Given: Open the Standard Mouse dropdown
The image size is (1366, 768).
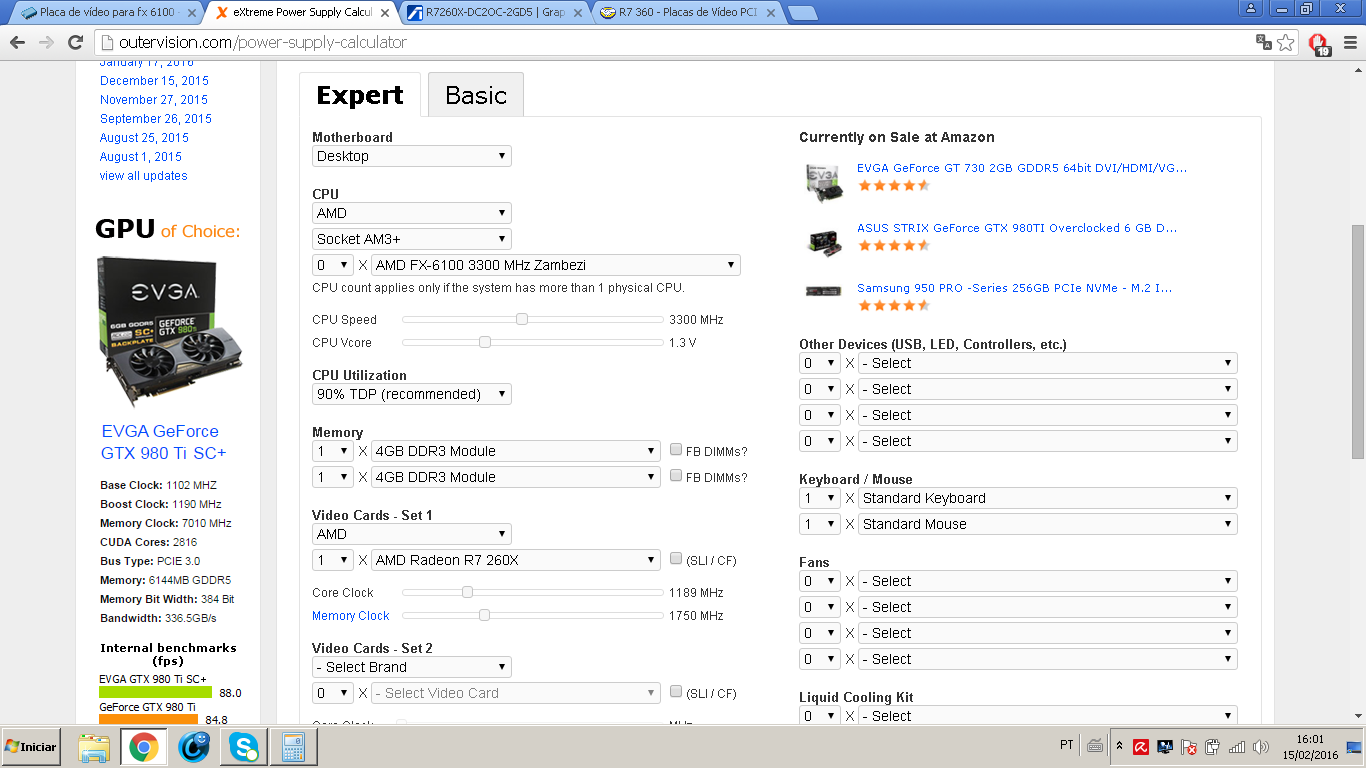Looking at the screenshot, I should pos(1048,524).
